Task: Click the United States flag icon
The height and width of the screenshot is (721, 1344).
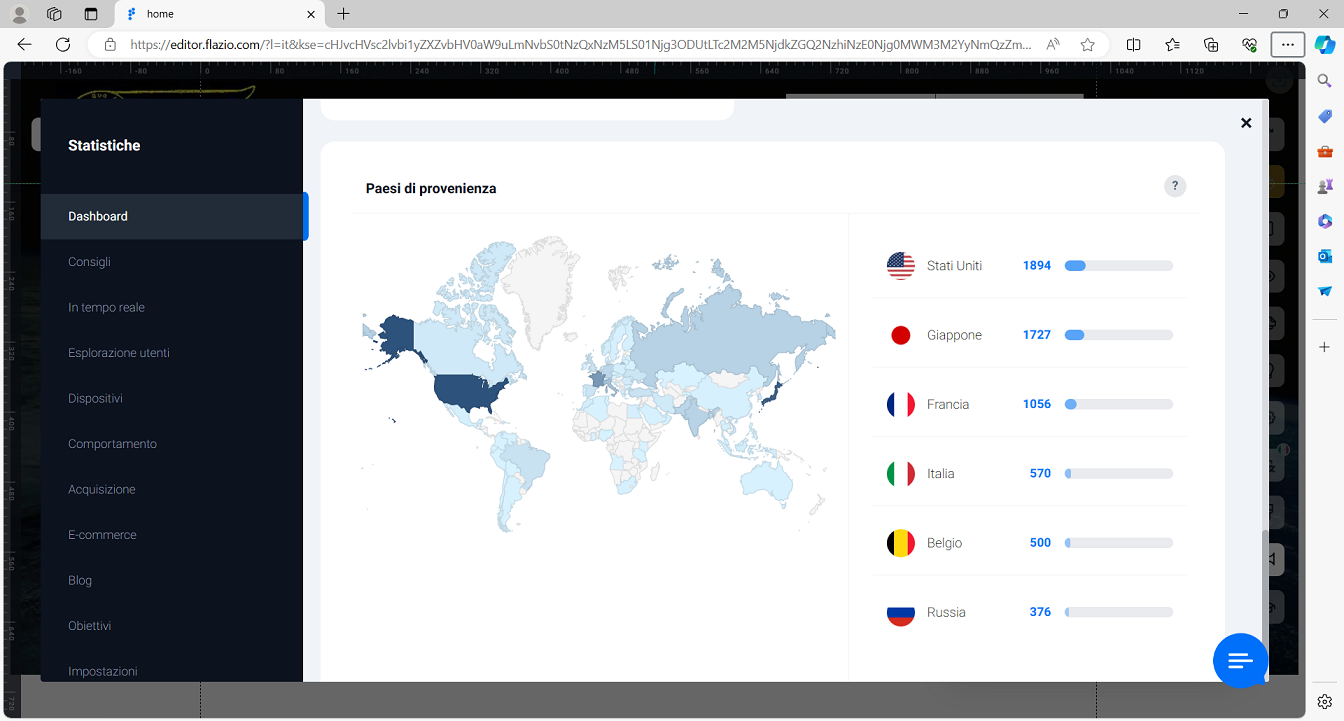Action: pos(900,266)
